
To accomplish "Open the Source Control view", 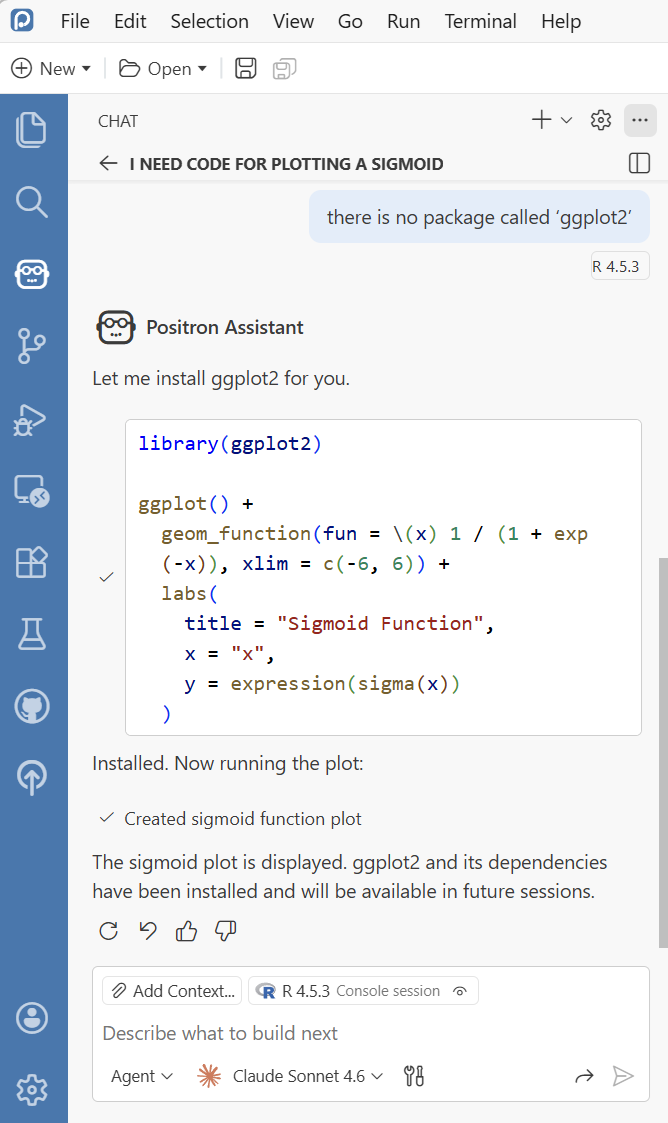I will point(32,346).
